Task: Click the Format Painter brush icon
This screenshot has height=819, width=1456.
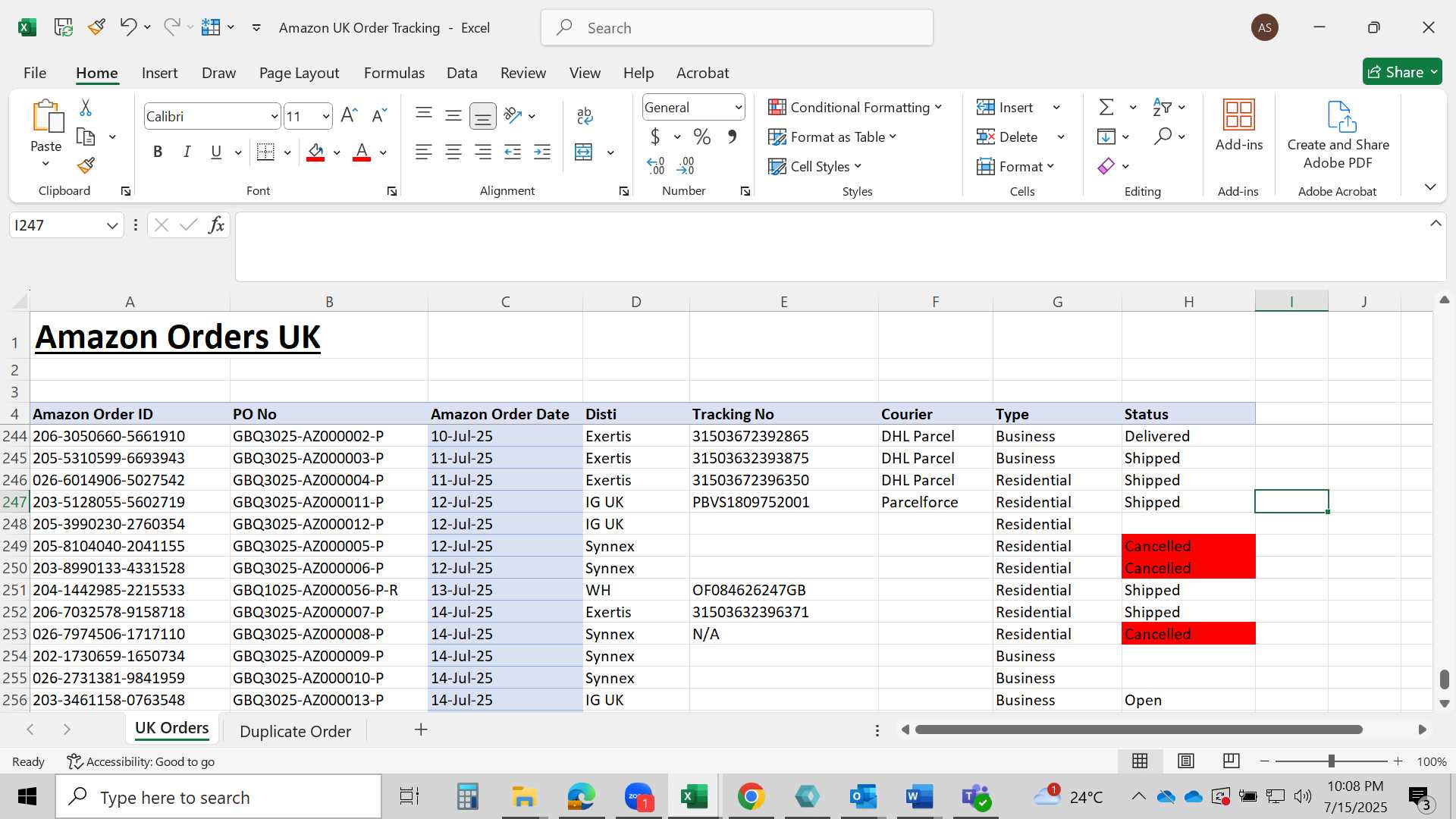Action: pos(86,165)
